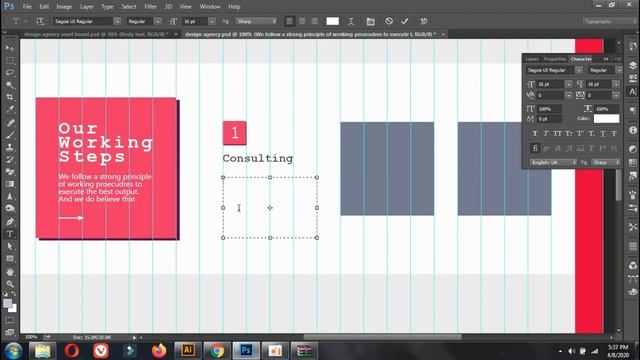Open Character panel font family dropdown
This screenshot has width=640, height=360.
coord(579,70)
